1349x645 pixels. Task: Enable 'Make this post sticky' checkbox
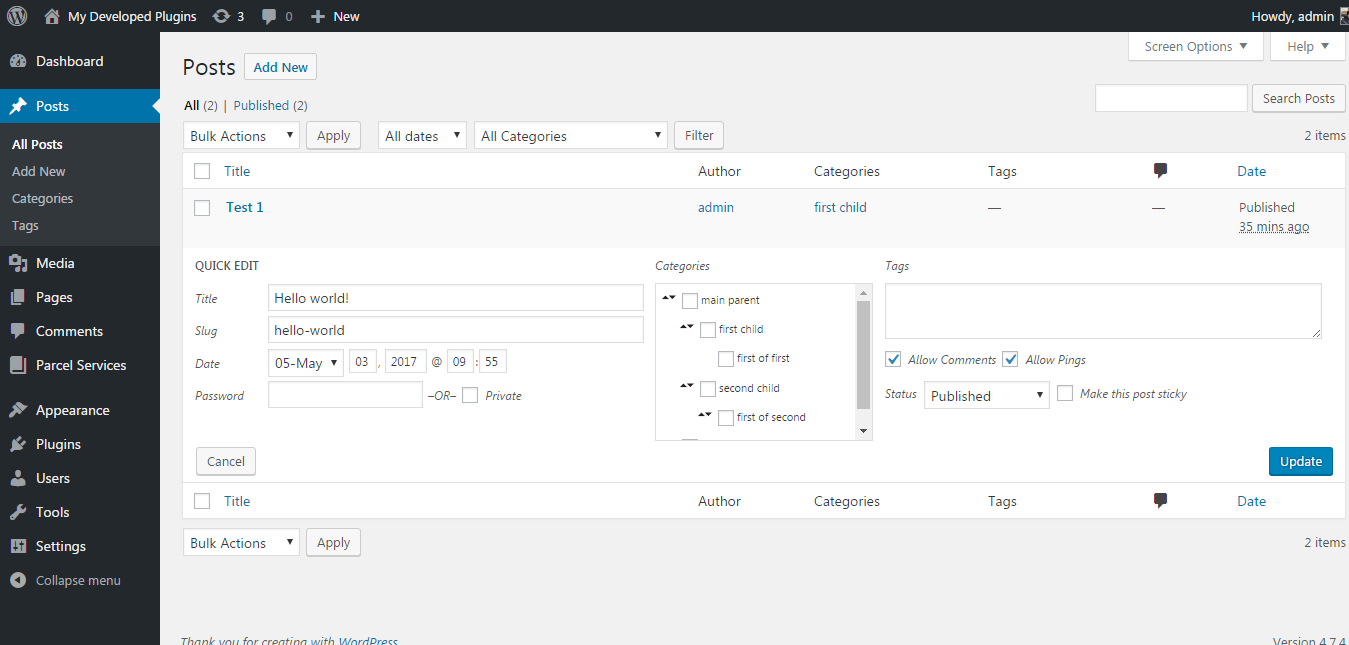tap(1065, 394)
